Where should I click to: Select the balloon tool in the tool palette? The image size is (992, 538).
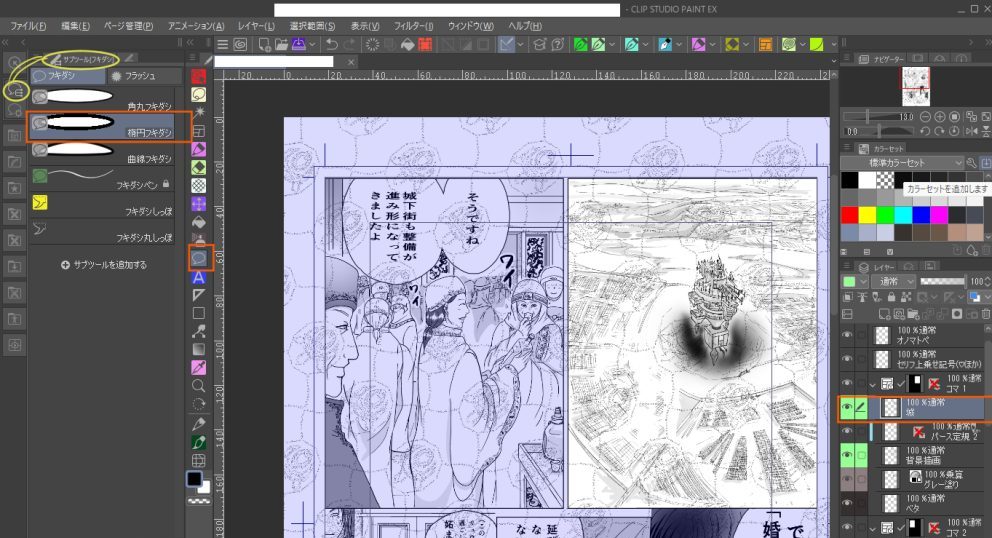coord(199,258)
